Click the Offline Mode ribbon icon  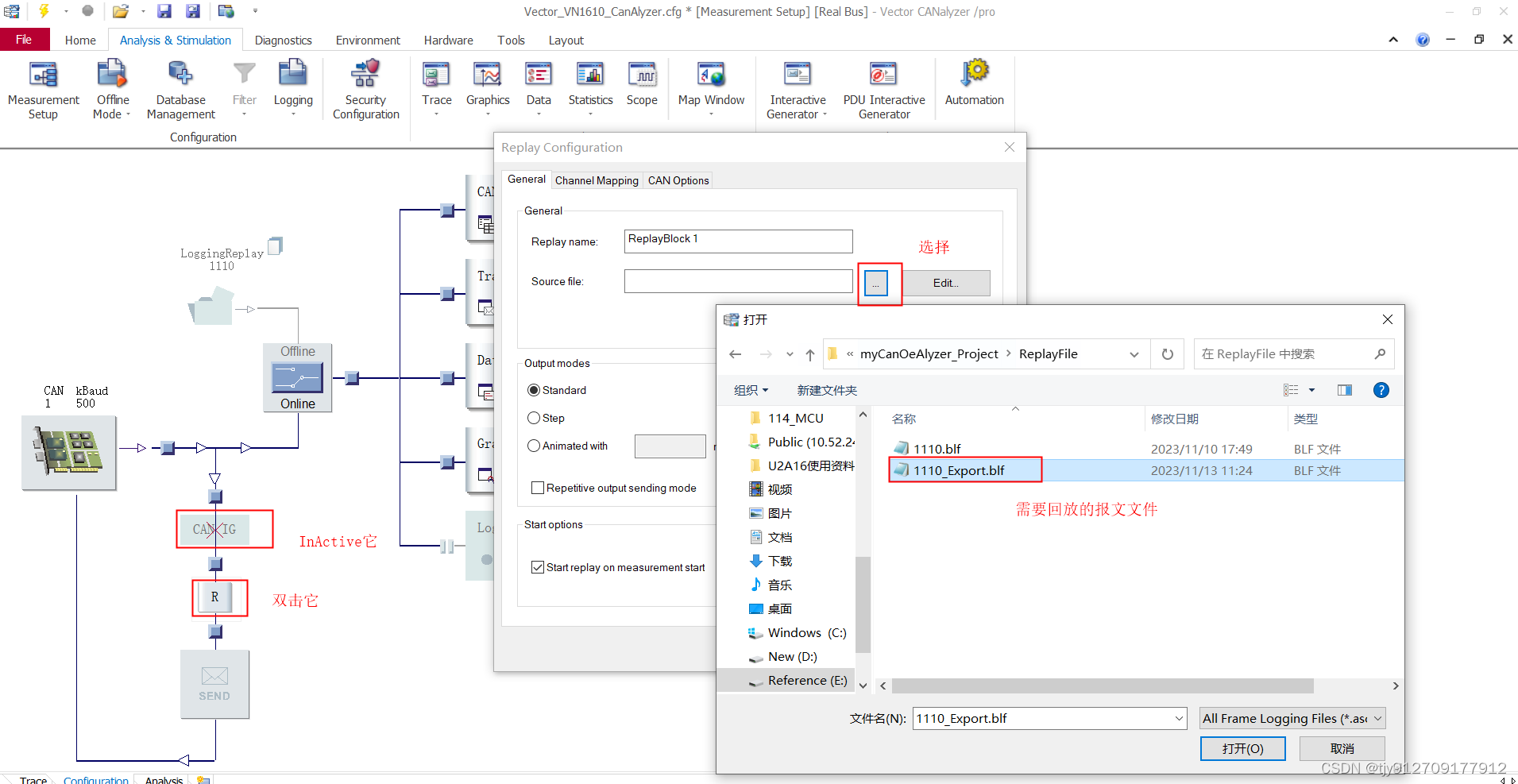[112, 75]
